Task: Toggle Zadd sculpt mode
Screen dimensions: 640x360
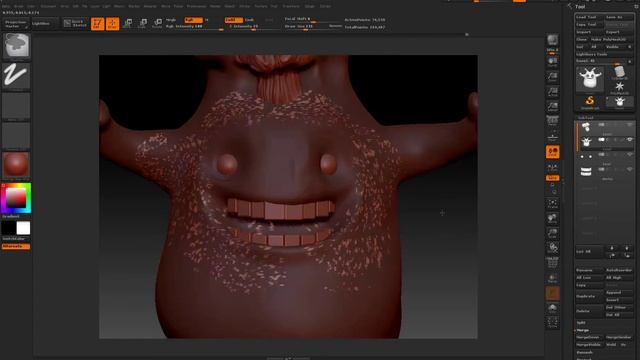Action: click(233, 20)
